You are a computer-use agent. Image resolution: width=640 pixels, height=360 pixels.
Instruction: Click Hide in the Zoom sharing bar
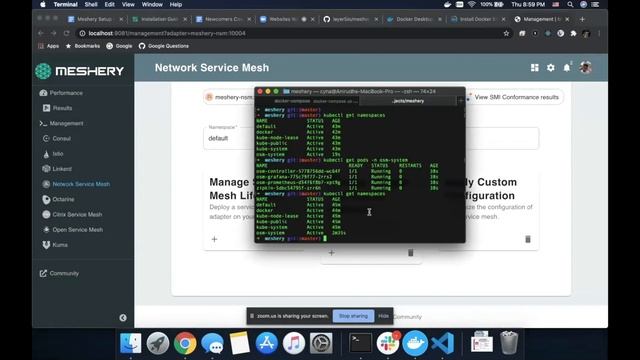pos(383,316)
